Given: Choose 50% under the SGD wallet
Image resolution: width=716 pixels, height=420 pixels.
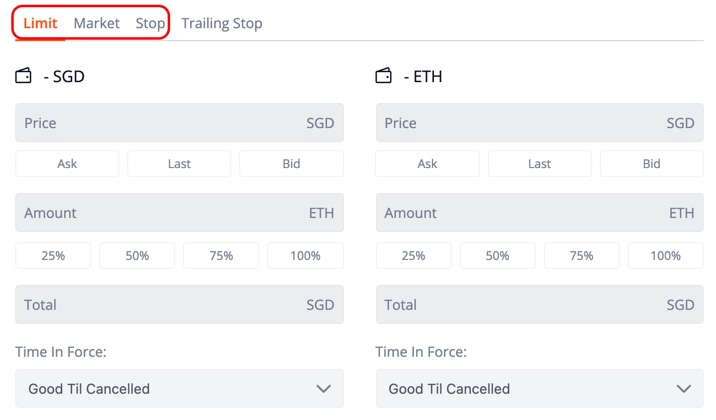Looking at the screenshot, I should [x=137, y=256].
